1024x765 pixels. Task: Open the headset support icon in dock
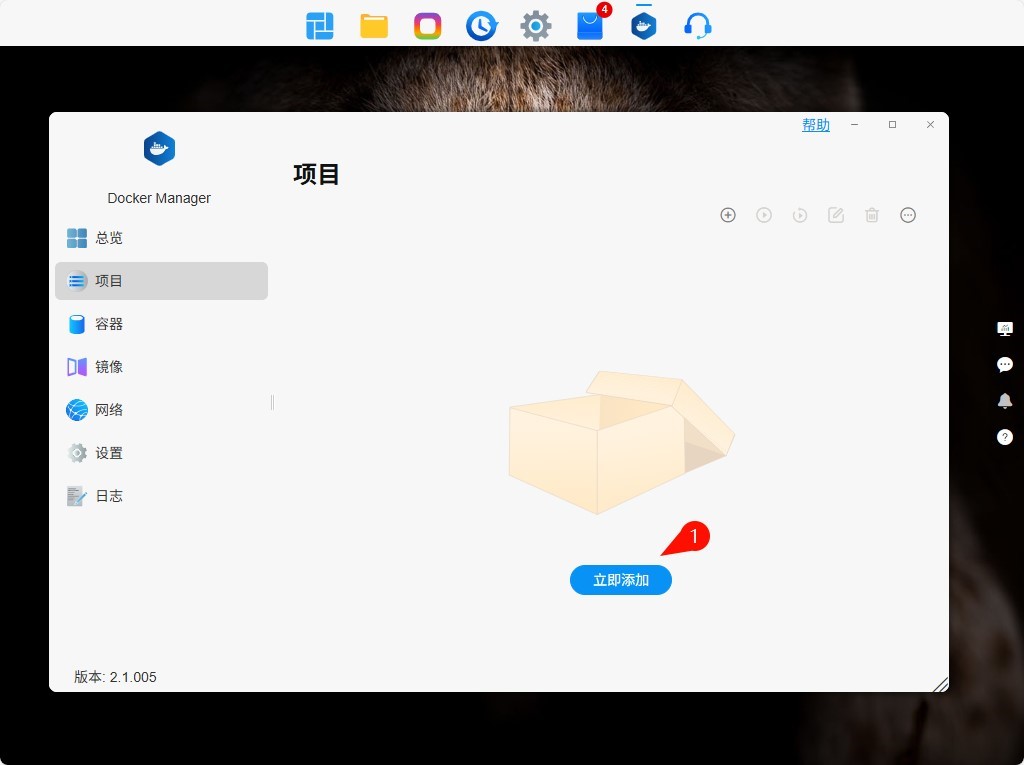(x=697, y=27)
